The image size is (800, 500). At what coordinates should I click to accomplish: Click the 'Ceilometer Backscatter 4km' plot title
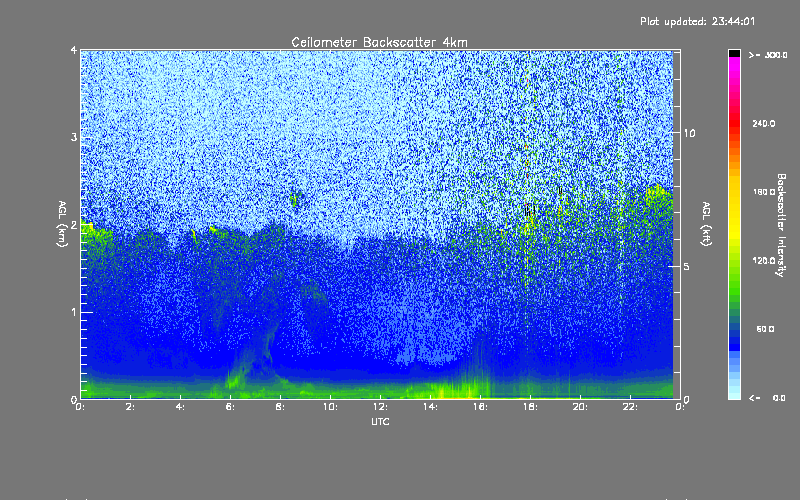[379, 42]
